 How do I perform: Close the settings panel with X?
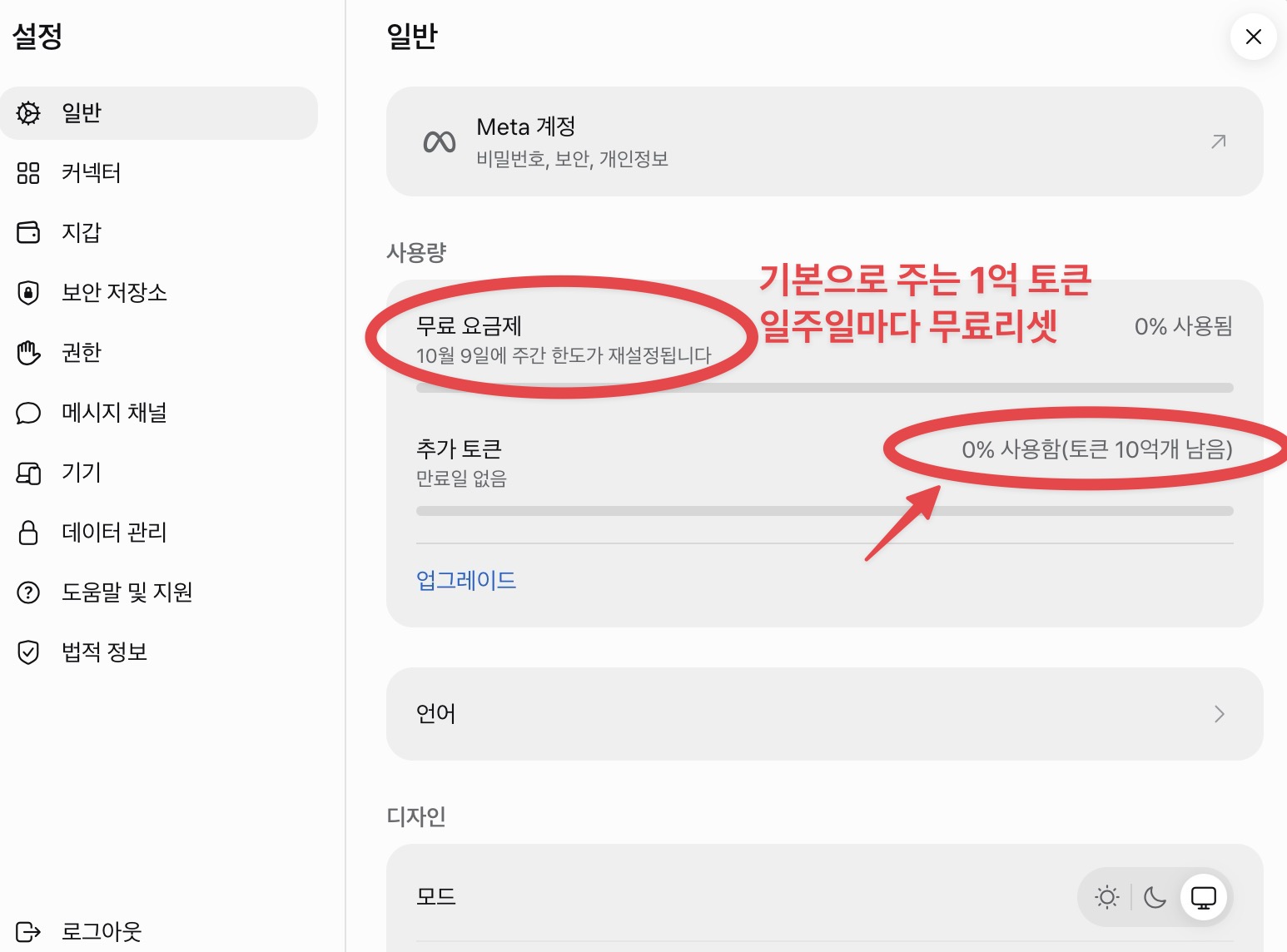[1254, 37]
